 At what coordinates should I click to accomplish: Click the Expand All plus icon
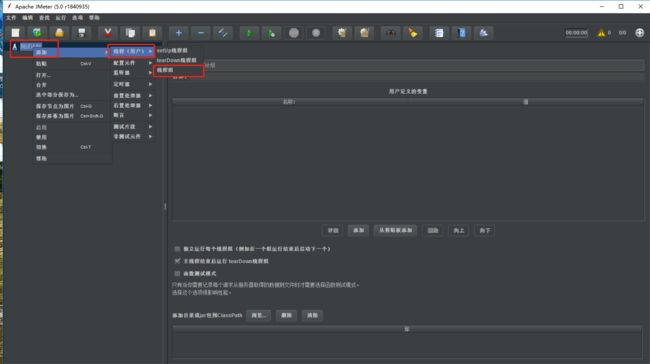(x=179, y=33)
